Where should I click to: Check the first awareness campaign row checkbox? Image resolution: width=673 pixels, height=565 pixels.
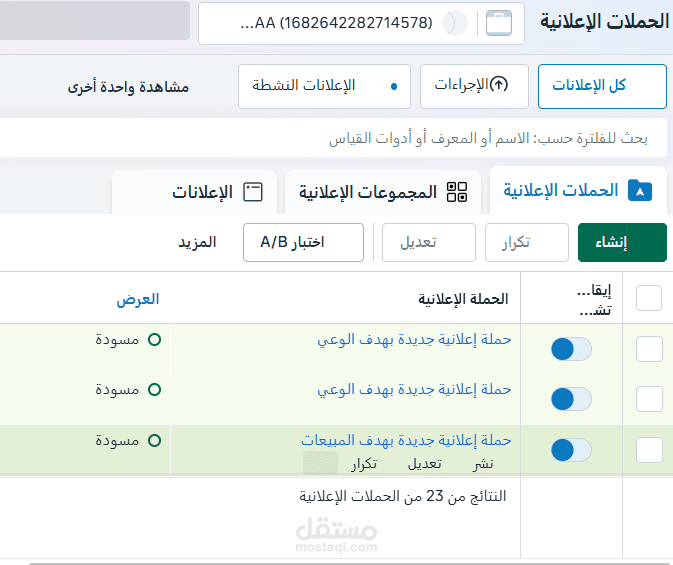[649, 349]
